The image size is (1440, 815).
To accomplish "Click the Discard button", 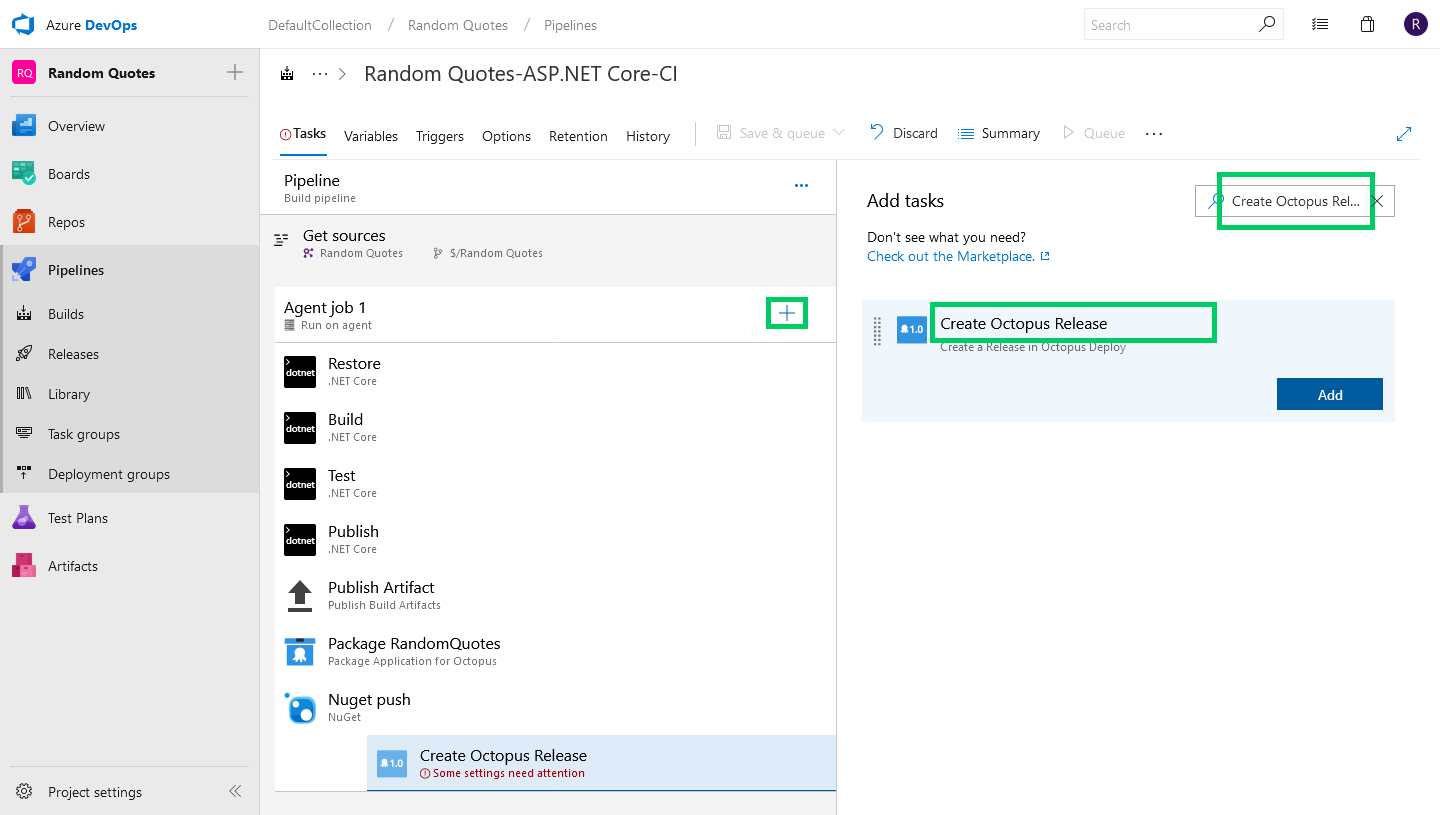I will 904,133.
